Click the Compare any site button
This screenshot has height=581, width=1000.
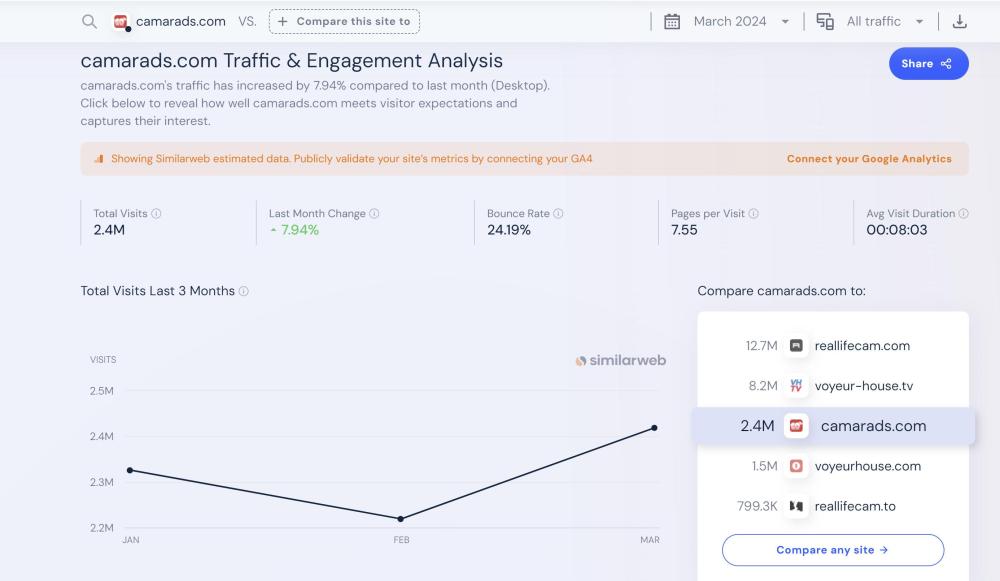832,550
